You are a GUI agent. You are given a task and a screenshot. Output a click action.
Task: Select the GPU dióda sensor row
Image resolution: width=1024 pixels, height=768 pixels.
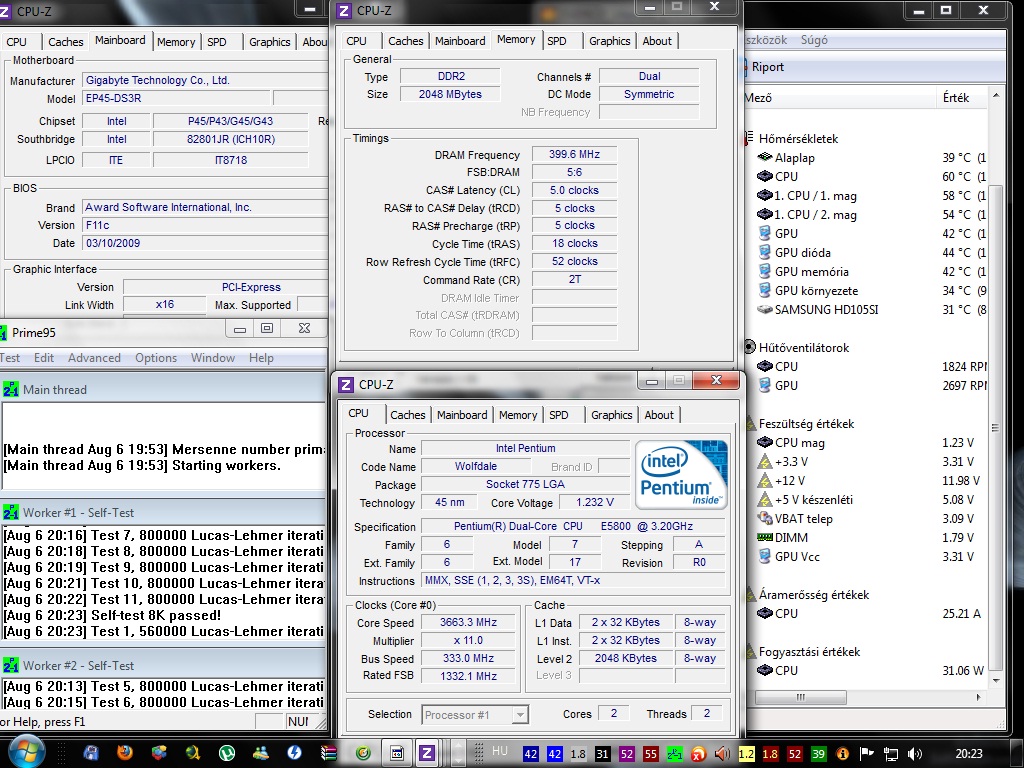(802, 252)
